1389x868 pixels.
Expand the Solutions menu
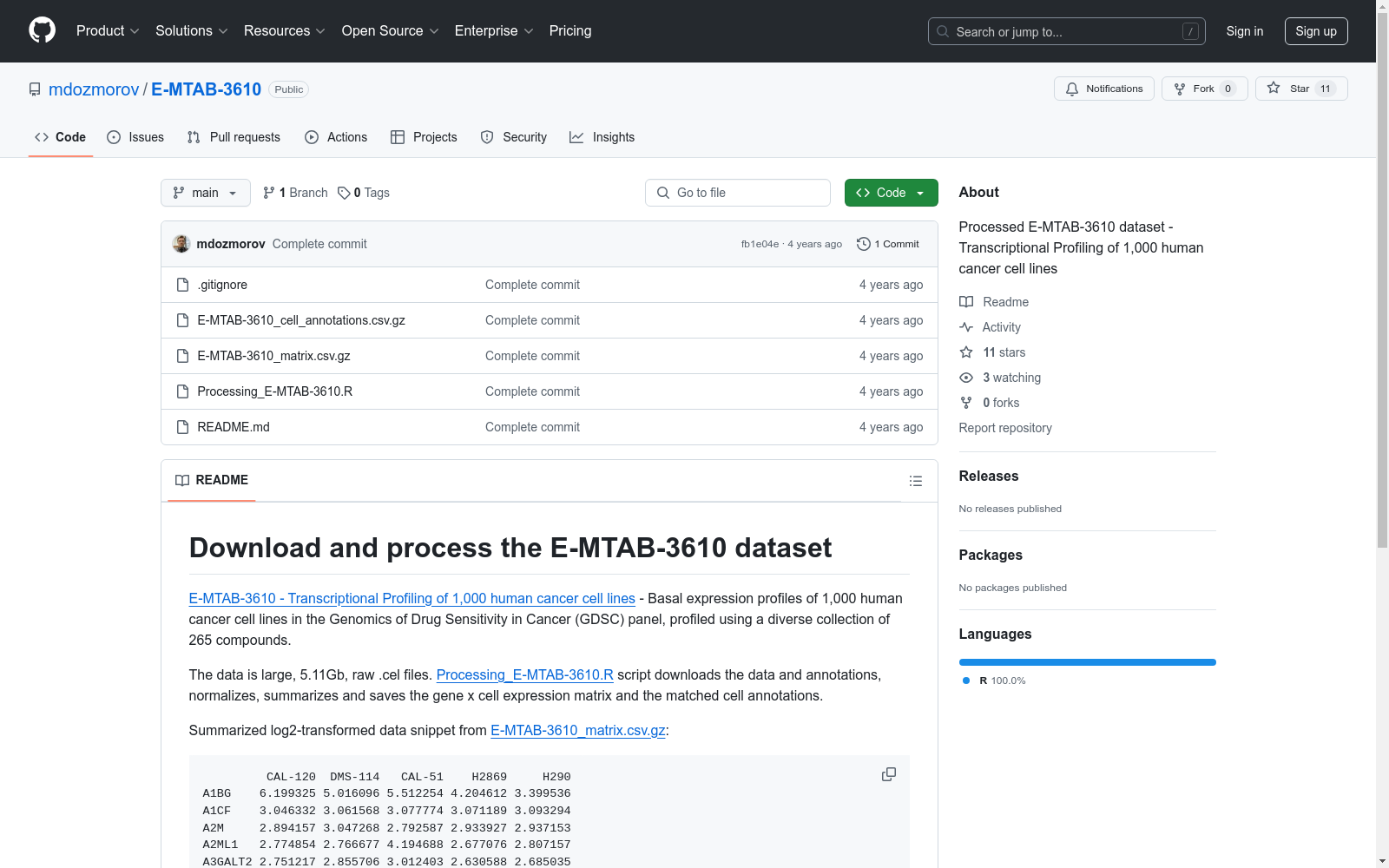point(192,31)
